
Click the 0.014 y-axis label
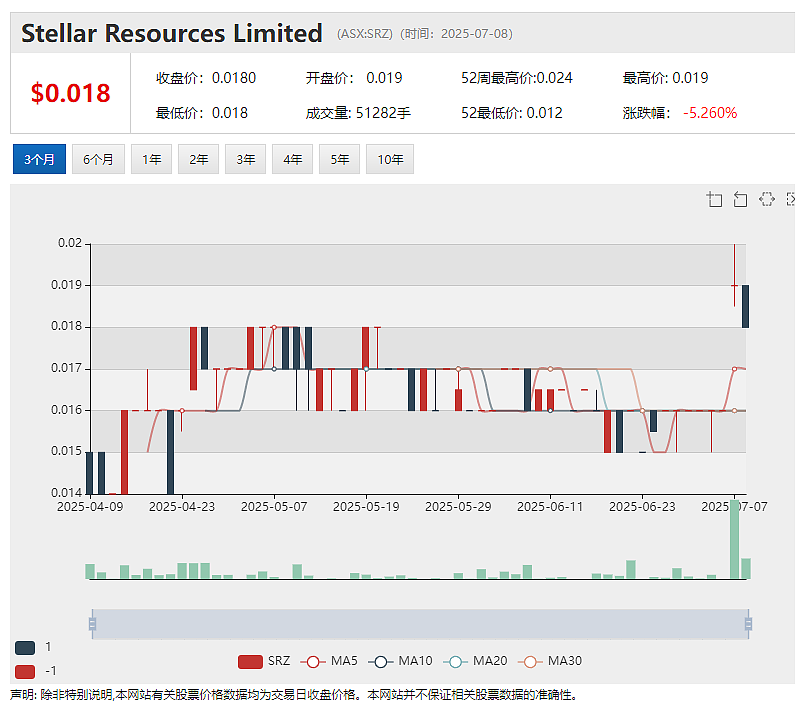[66, 493]
